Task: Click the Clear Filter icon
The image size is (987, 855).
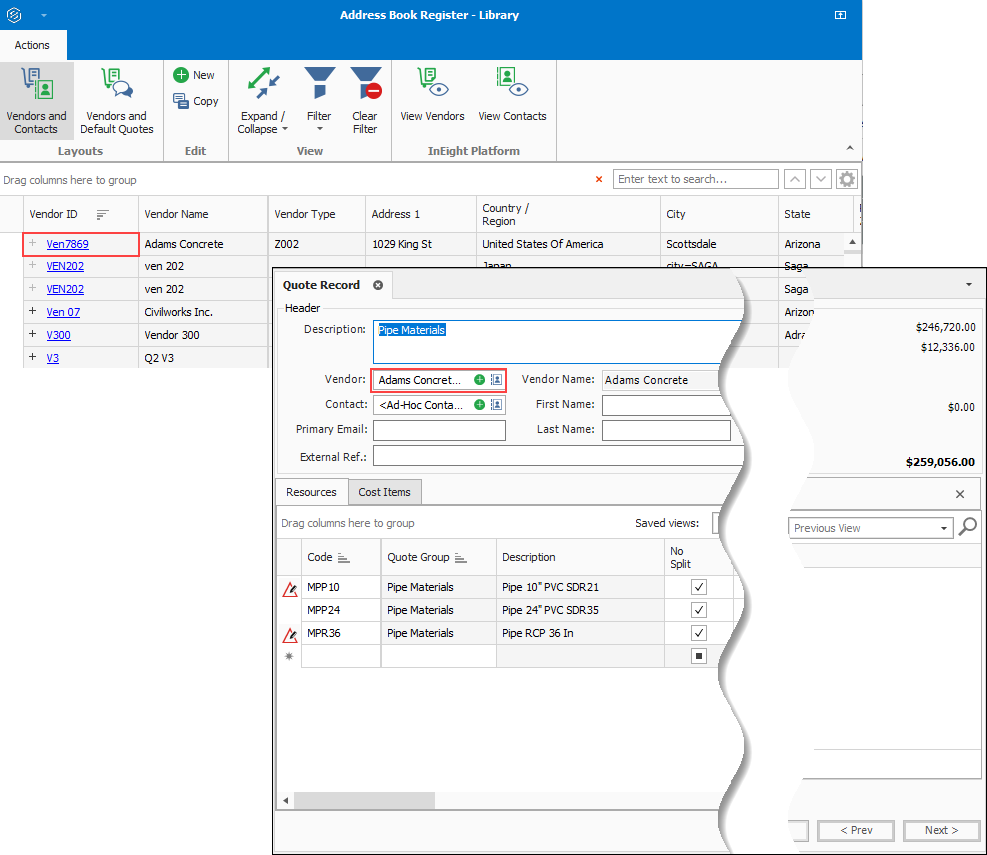Action: (365, 100)
